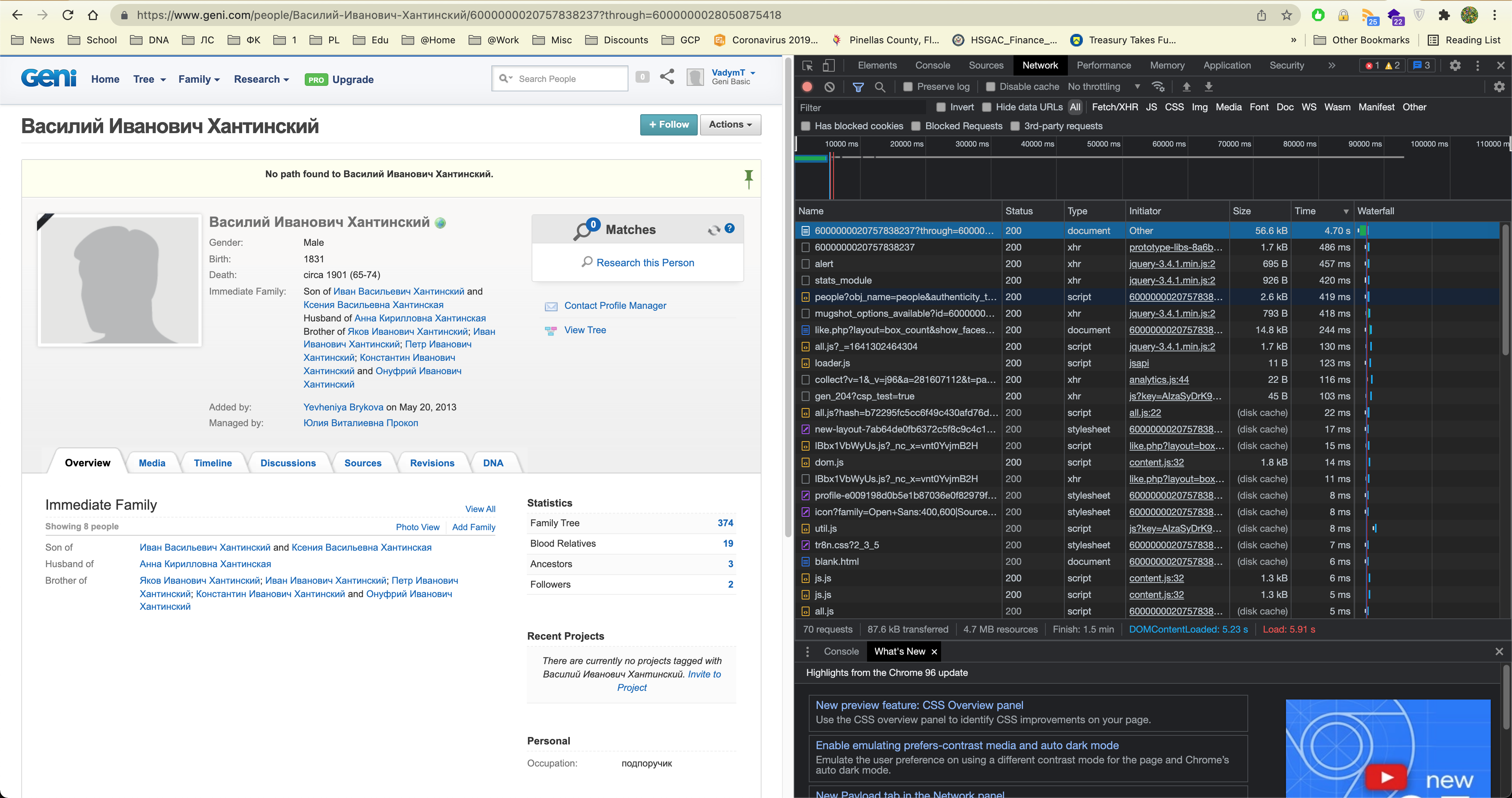Open the No throttling dropdown

pos(1103,86)
